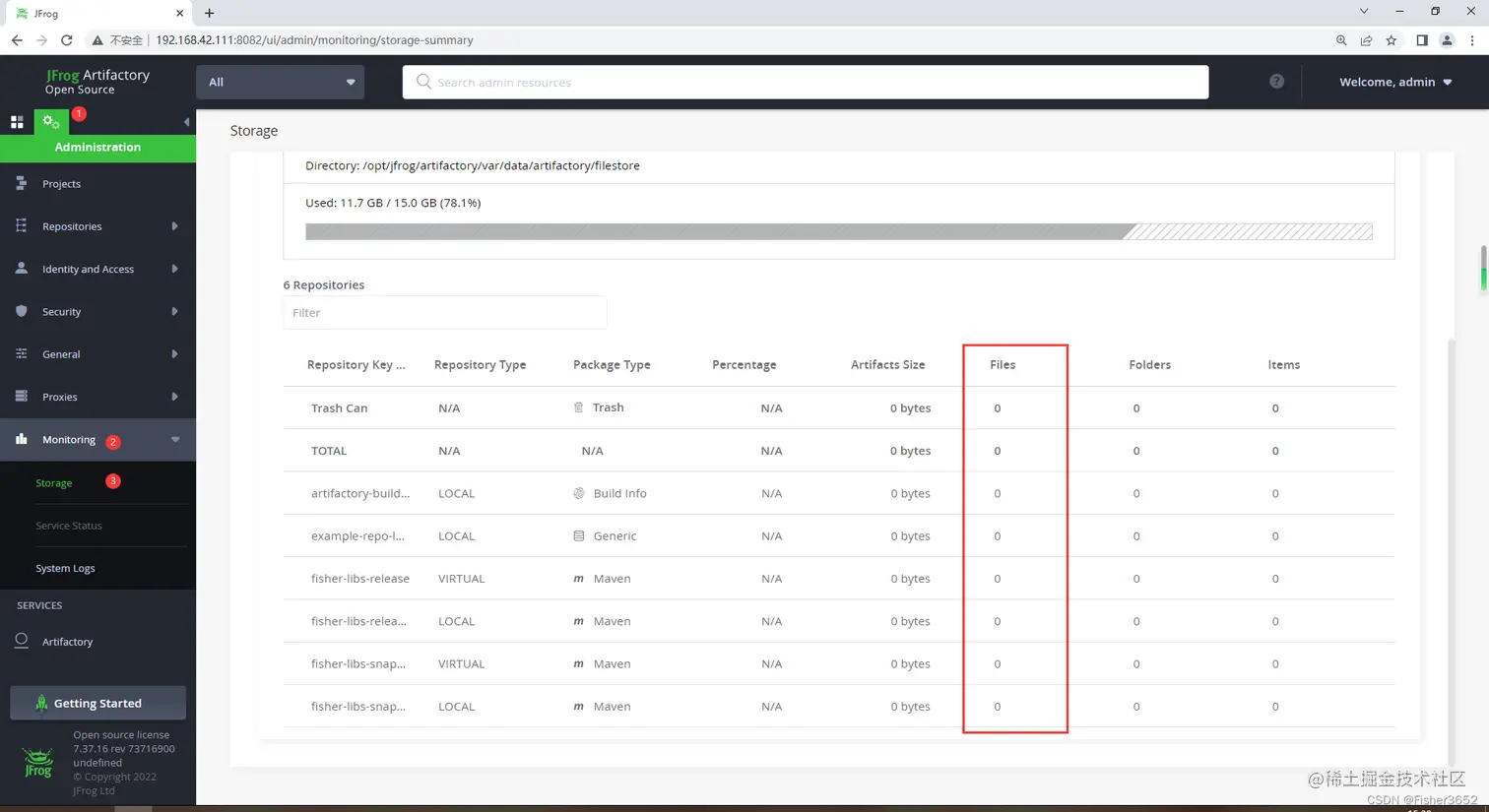Open the Storage monitoring page
1489x812 pixels.
click(54, 482)
